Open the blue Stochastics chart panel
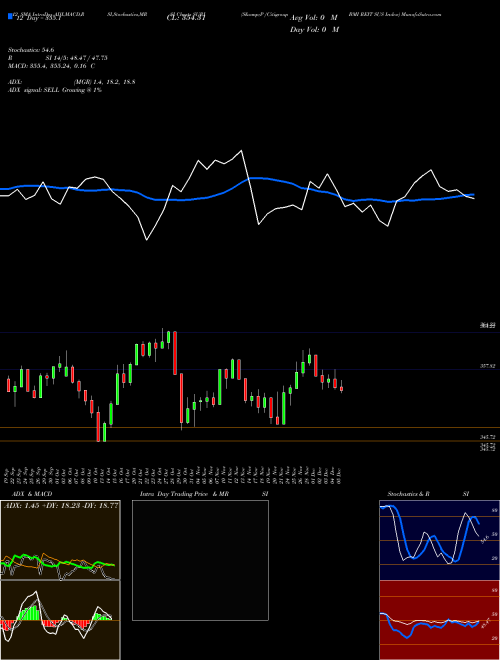 (x=439, y=540)
